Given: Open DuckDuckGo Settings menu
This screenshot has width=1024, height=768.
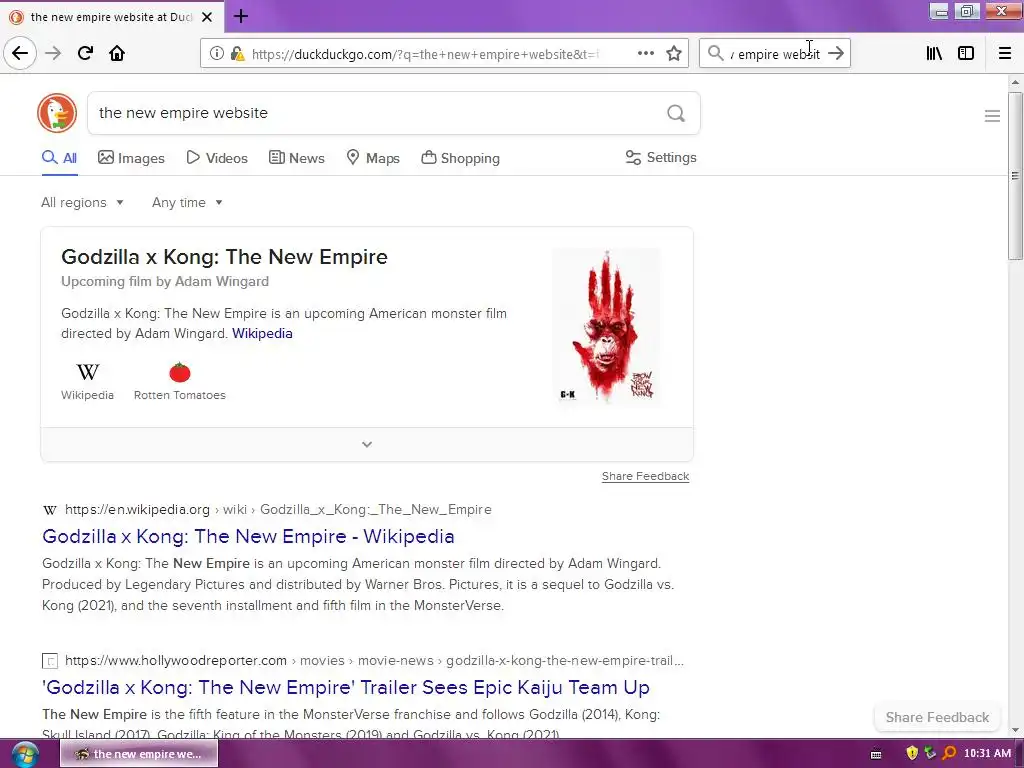Looking at the screenshot, I should click(x=661, y=157).
